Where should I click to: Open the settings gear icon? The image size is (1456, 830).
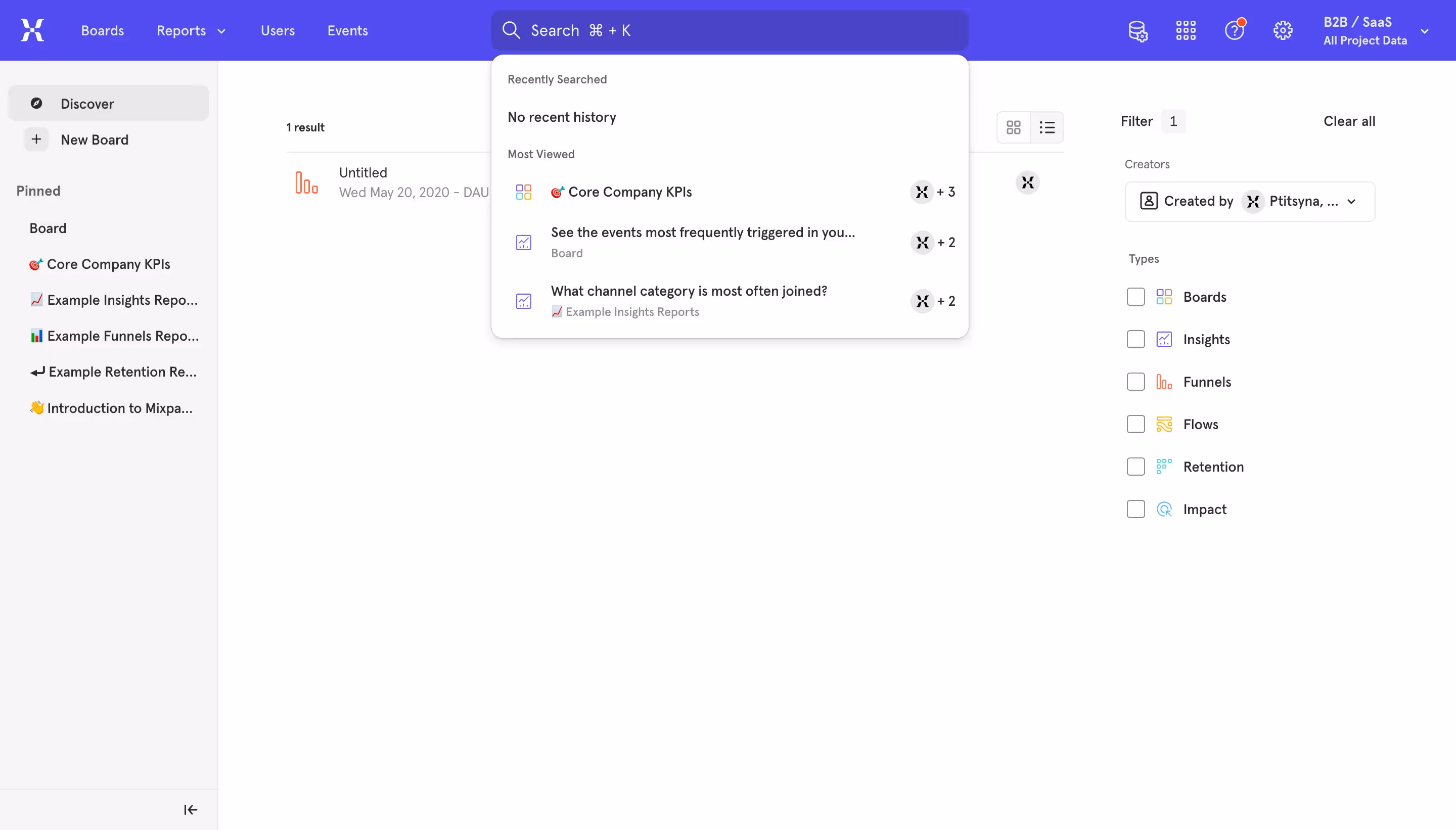[x=1283, y=30]
